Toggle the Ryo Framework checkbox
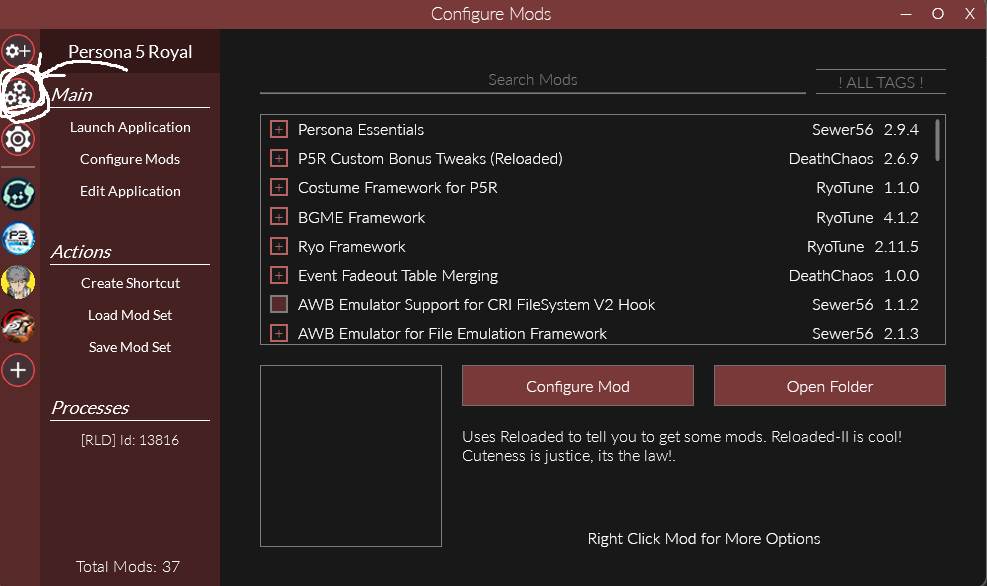Screen dimensions: 987x586 279,246
